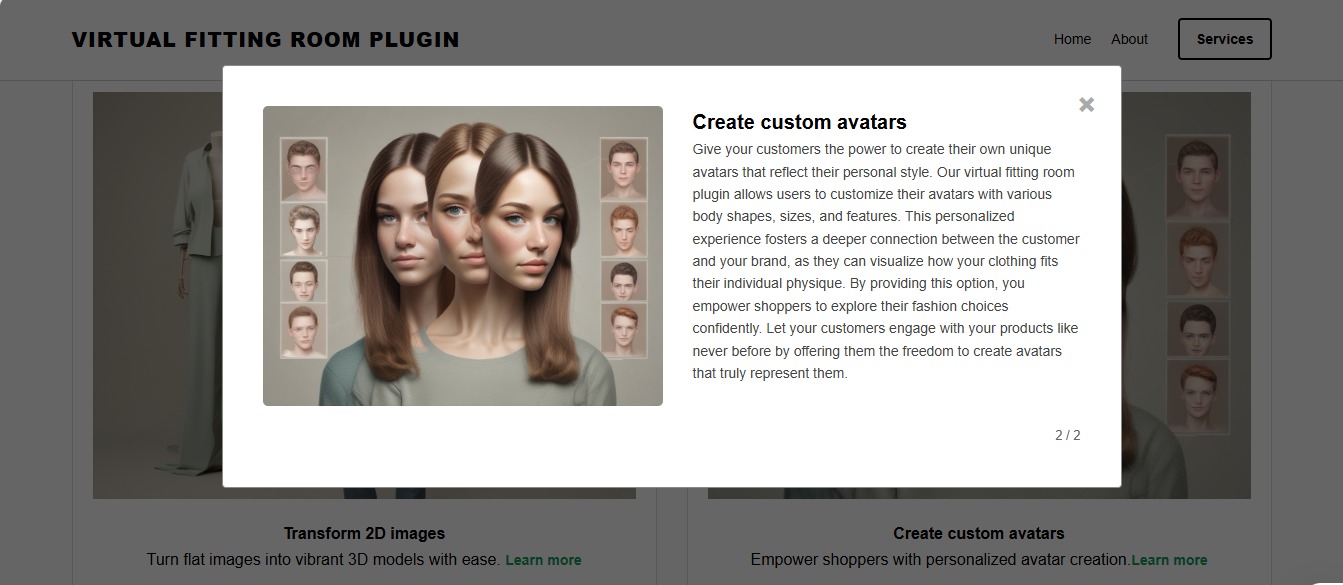Go to the About page

[1129, 39]
